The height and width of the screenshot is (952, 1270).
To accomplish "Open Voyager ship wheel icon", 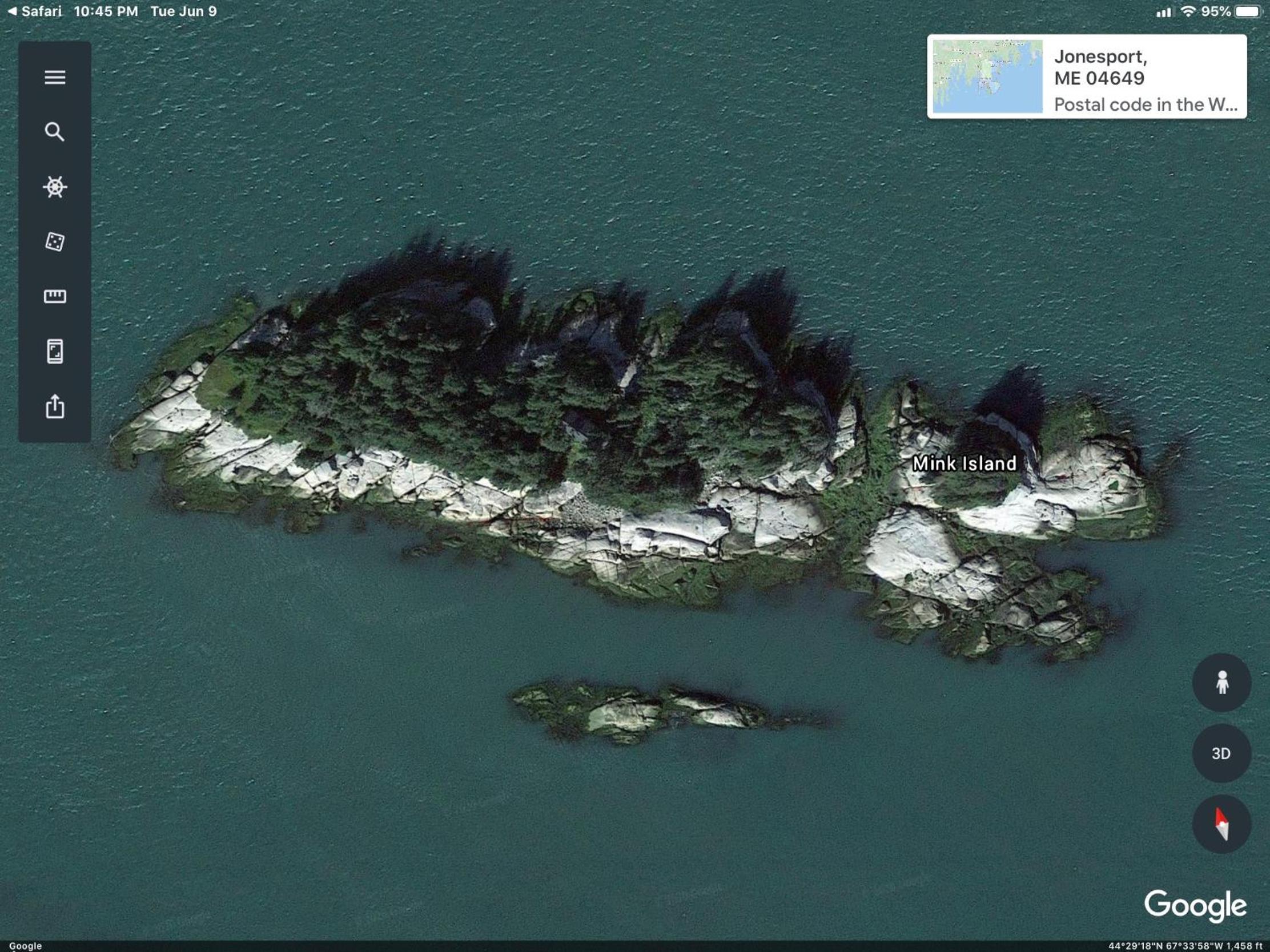I will point(55,187).
